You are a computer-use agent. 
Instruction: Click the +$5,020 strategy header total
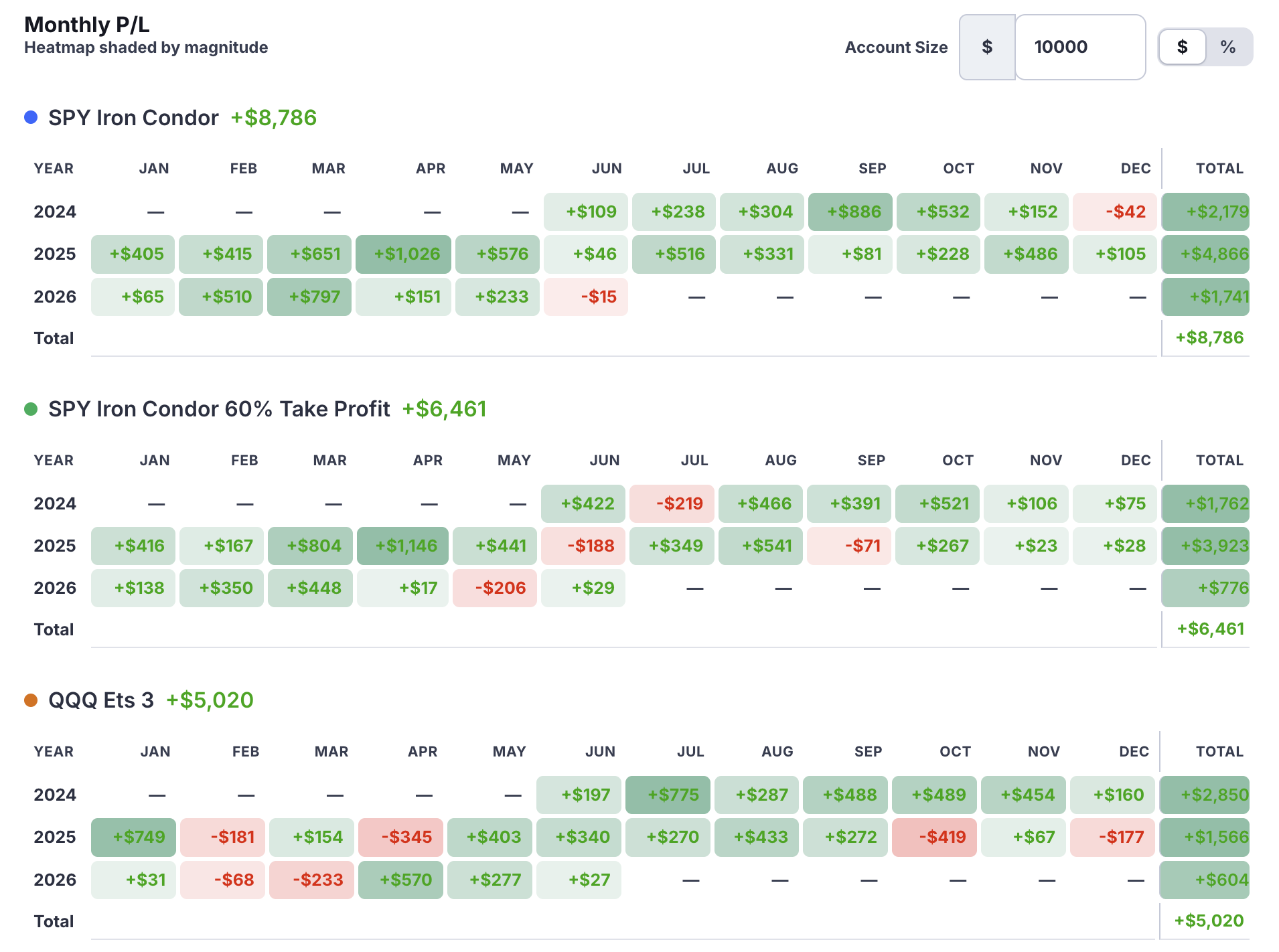pos(210,700)
